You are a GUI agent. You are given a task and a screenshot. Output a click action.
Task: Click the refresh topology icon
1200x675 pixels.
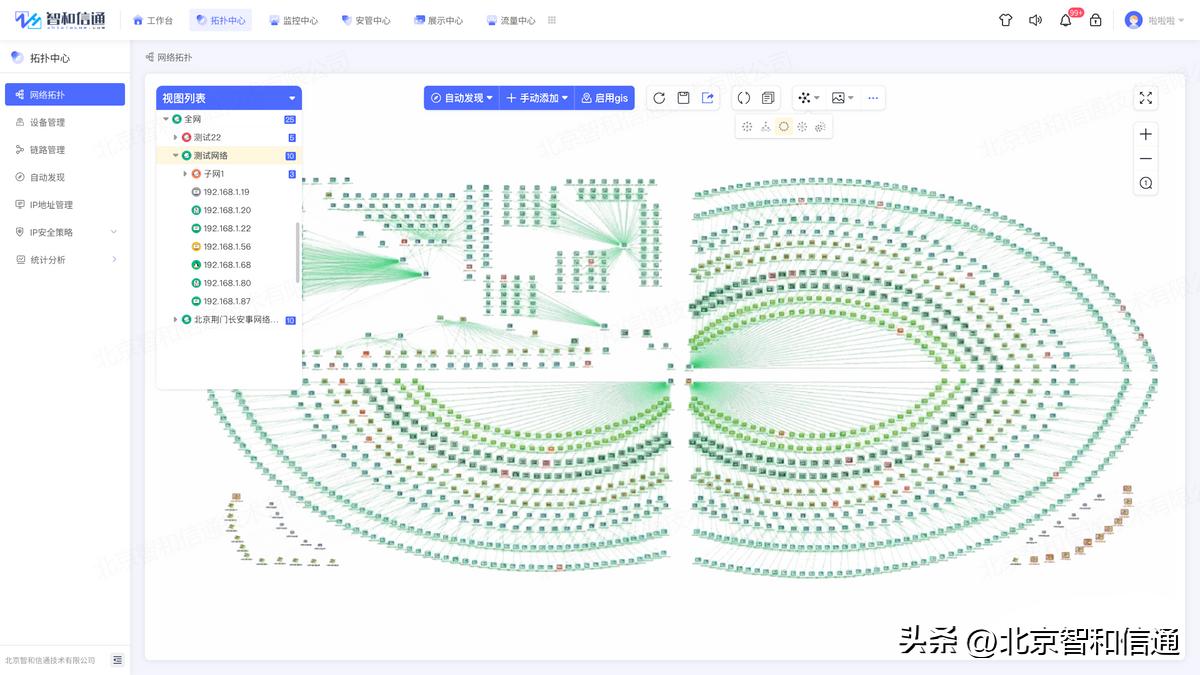[x=659, y=97]
